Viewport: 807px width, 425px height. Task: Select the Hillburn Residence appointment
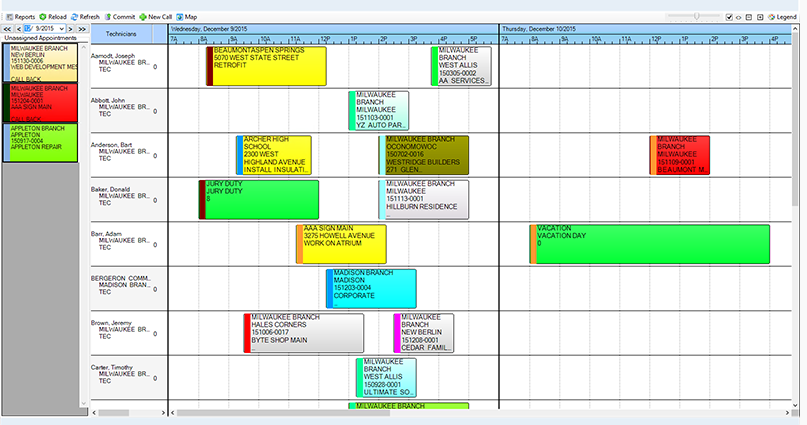point(424,200)
